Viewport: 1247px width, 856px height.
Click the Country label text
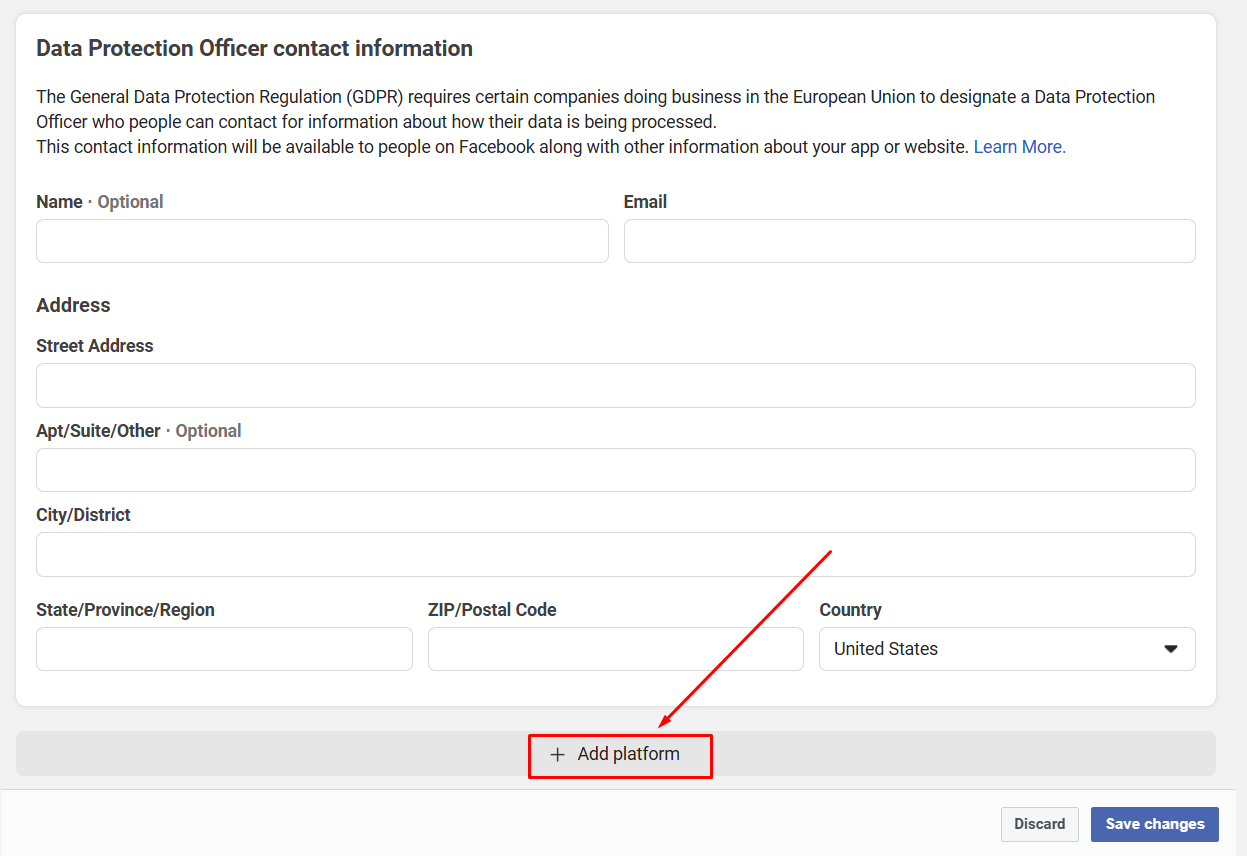[x=850, y=610]
